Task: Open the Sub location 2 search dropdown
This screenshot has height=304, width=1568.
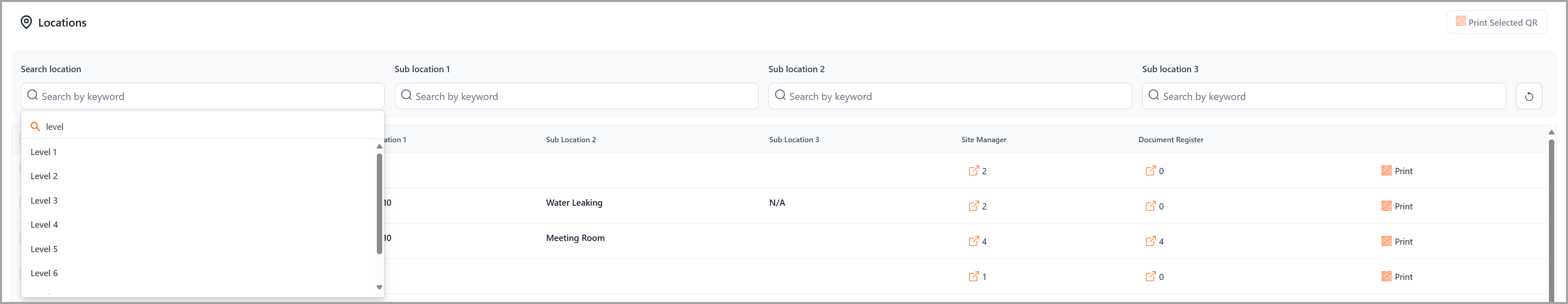Action: [950, 96]
